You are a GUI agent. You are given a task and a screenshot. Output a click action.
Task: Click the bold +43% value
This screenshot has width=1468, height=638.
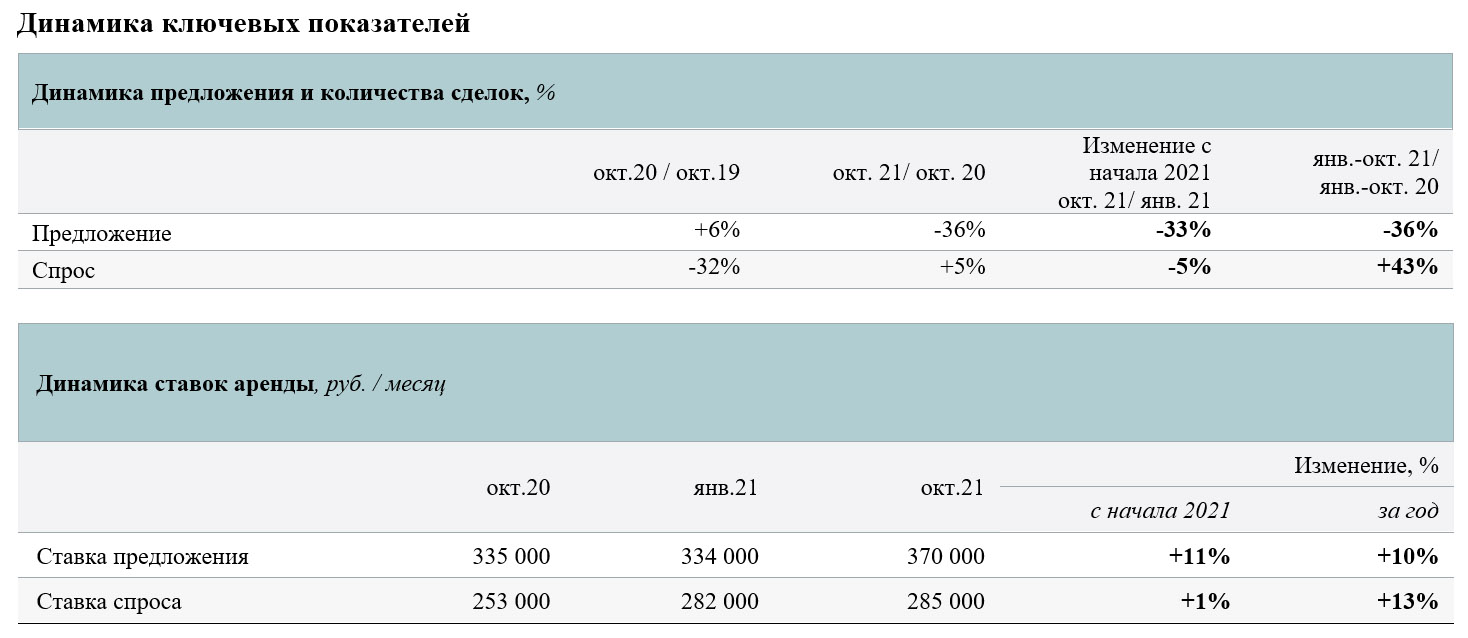(1407, 267)
